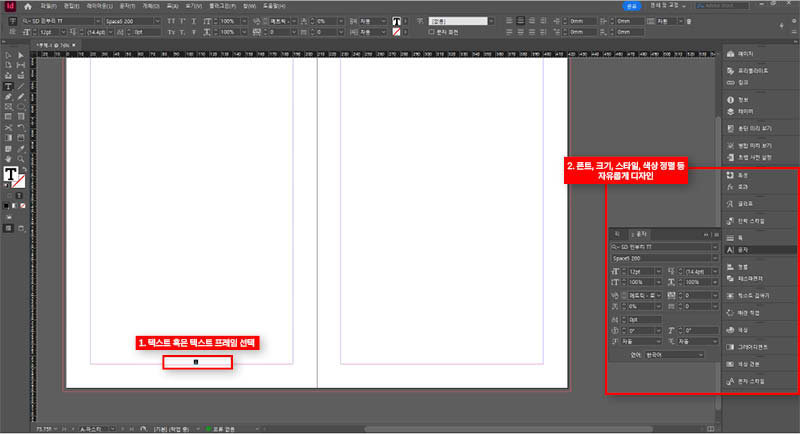Screen dimensions: 800x434
Task: Click the control bar stroke none swatch
Action: tap(396, 32)
